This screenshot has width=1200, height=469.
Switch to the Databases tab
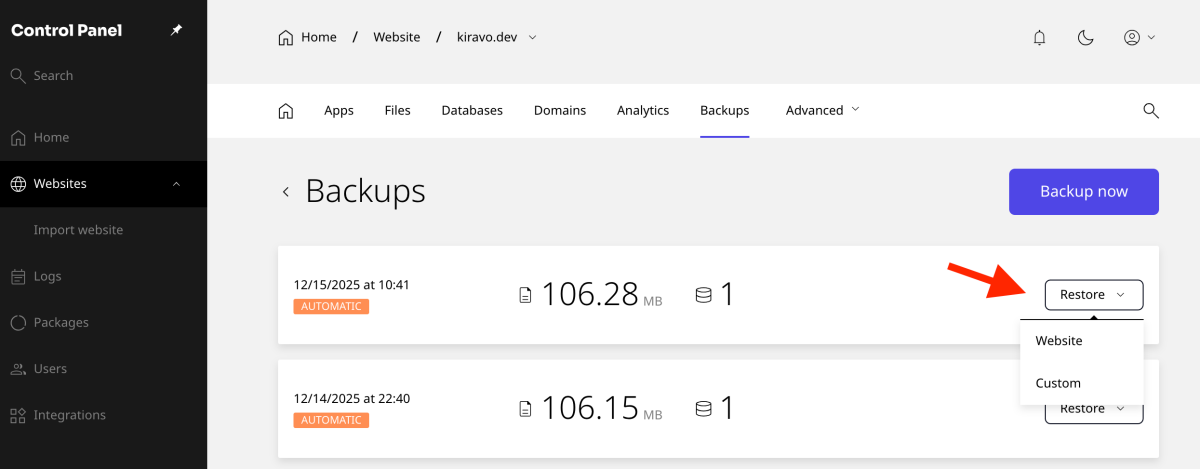pos(472,111)
